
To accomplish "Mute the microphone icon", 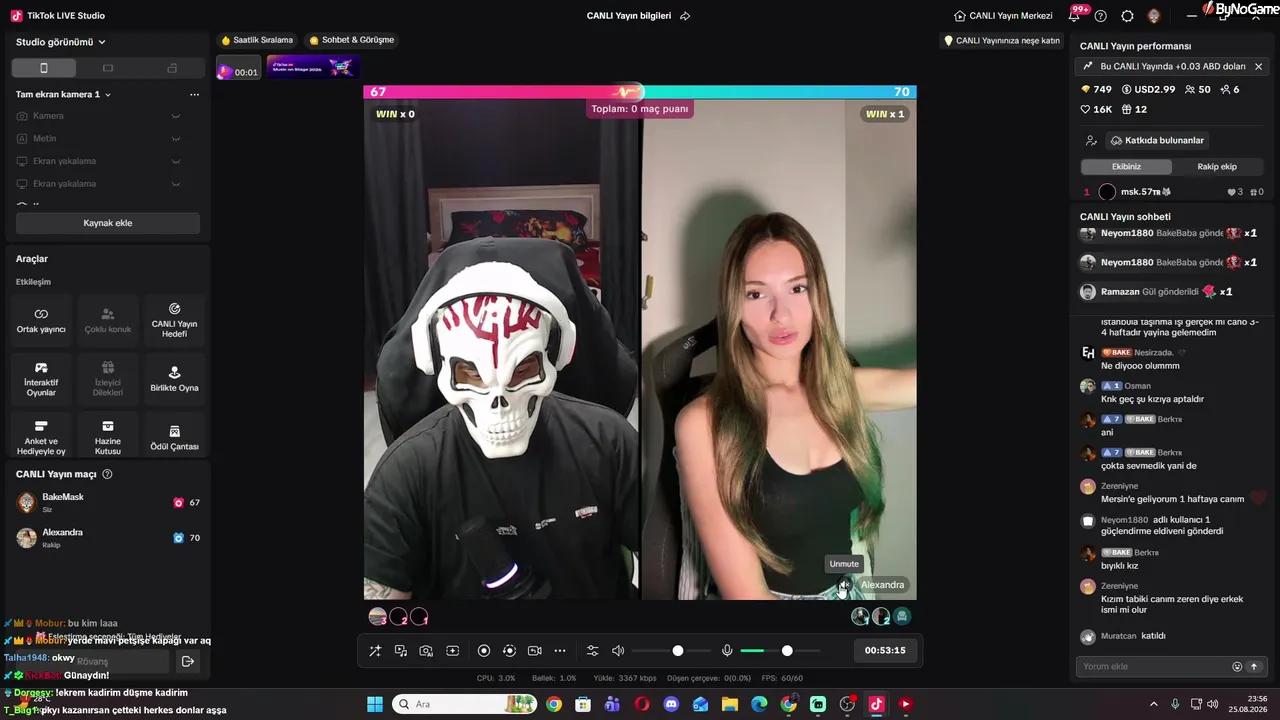I will point(727,651).
